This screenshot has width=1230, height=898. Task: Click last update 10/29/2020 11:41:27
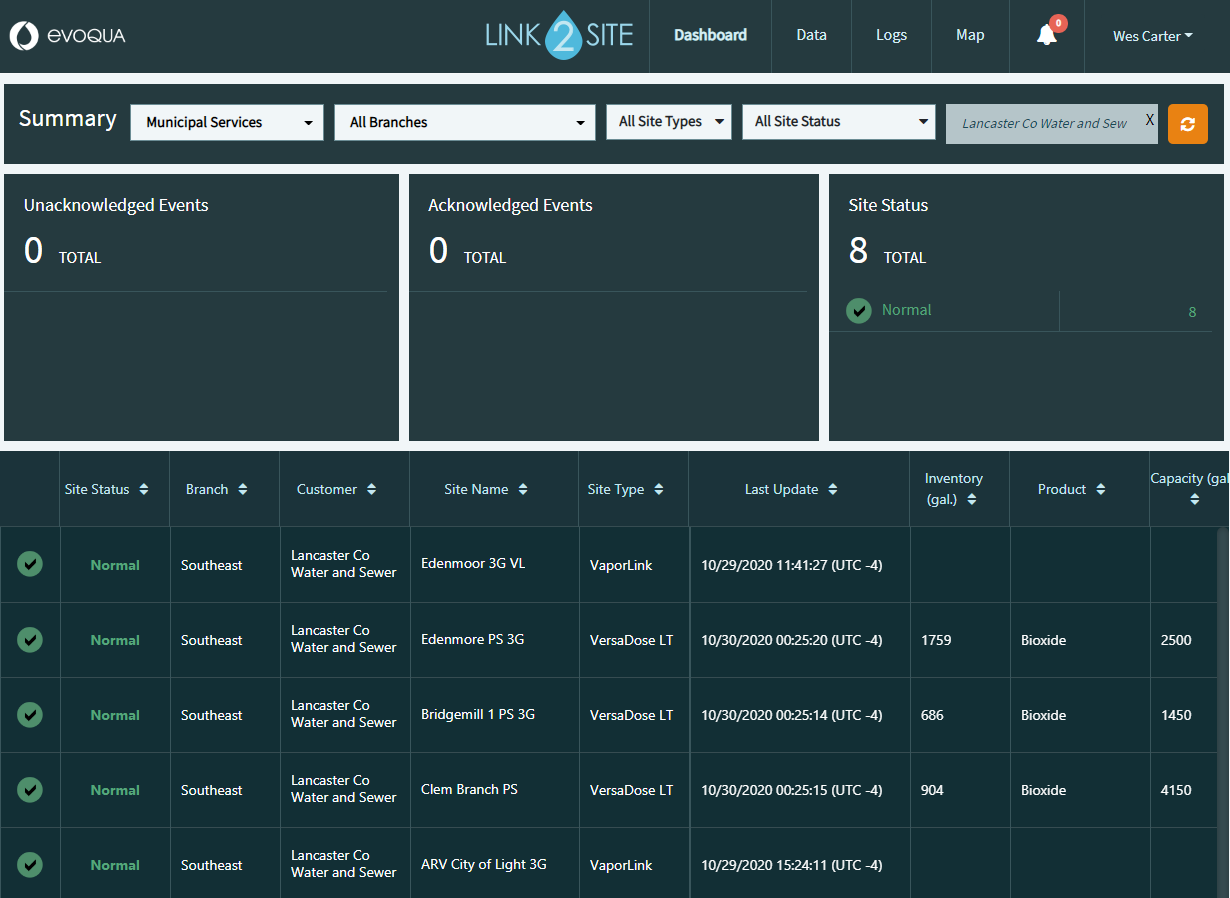click(792, 565)
